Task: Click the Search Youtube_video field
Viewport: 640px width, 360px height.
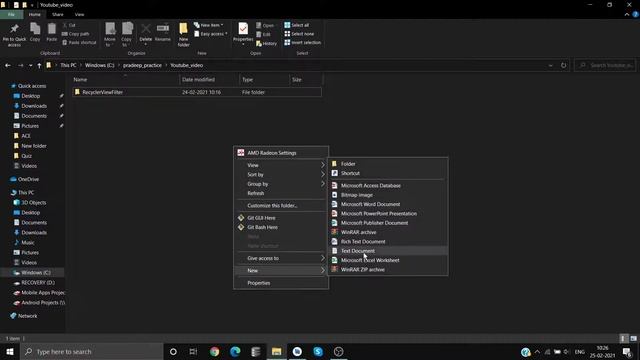Action: coord(605,65)
